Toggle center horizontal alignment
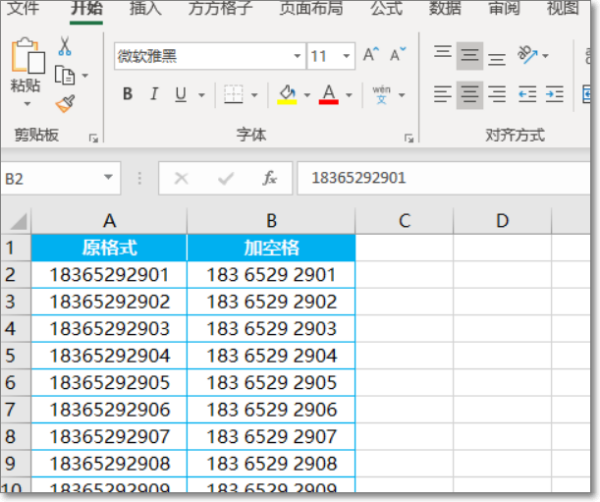600x502 pixels. click(x=470, y=95)
